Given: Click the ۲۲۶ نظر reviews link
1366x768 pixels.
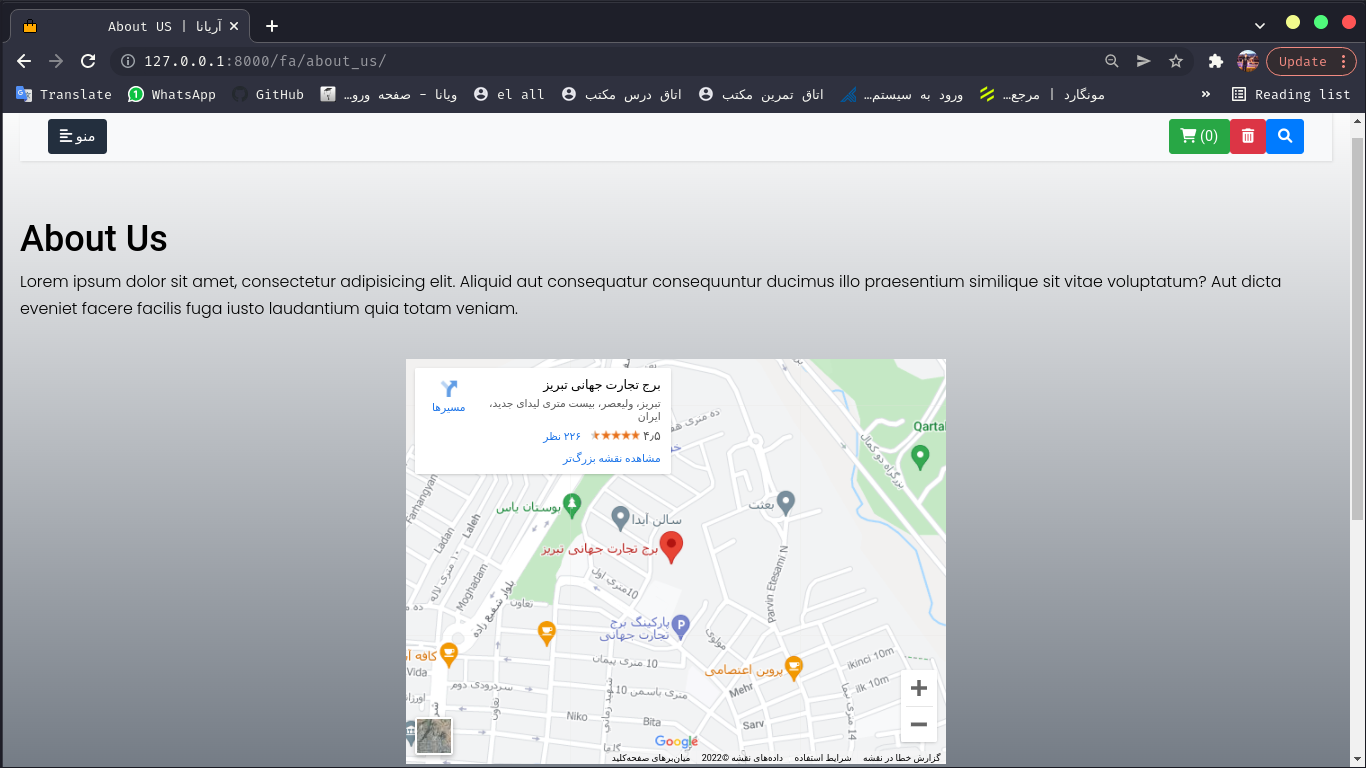Looking at the screenshot, I should [x=562, y=436].
